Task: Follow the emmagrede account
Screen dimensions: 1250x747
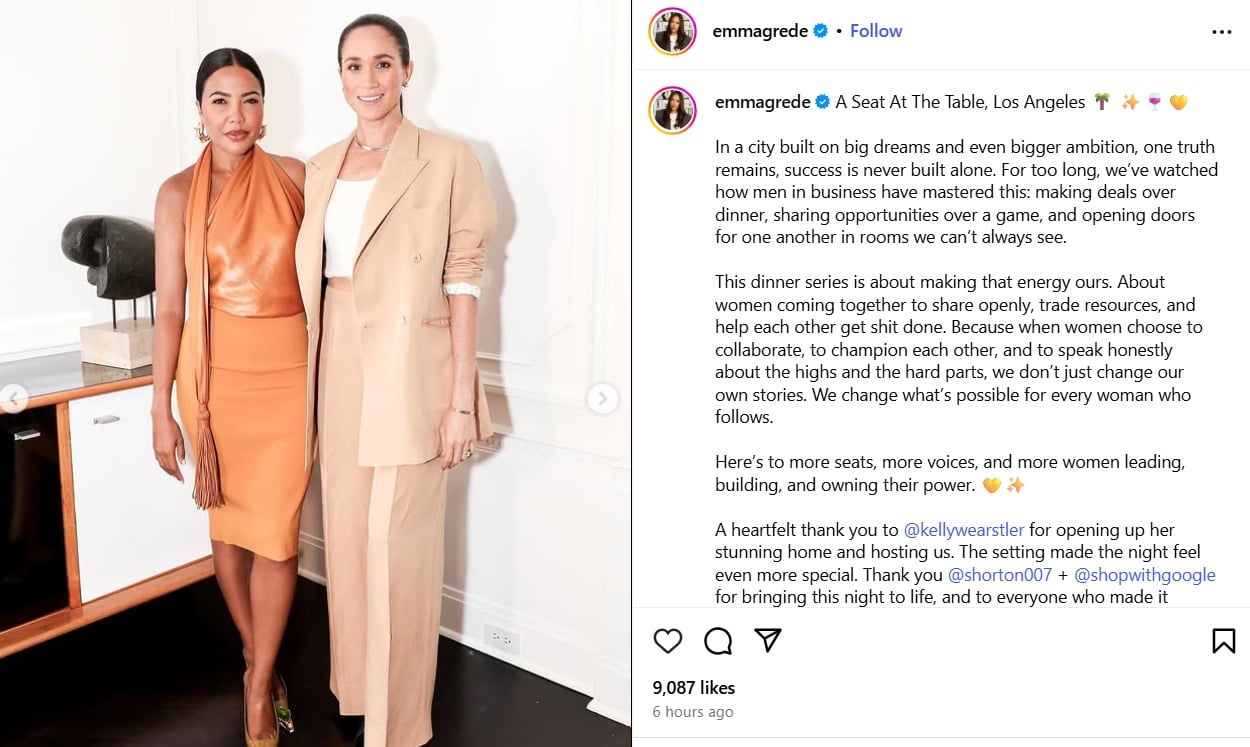Action: click(876, 31)
